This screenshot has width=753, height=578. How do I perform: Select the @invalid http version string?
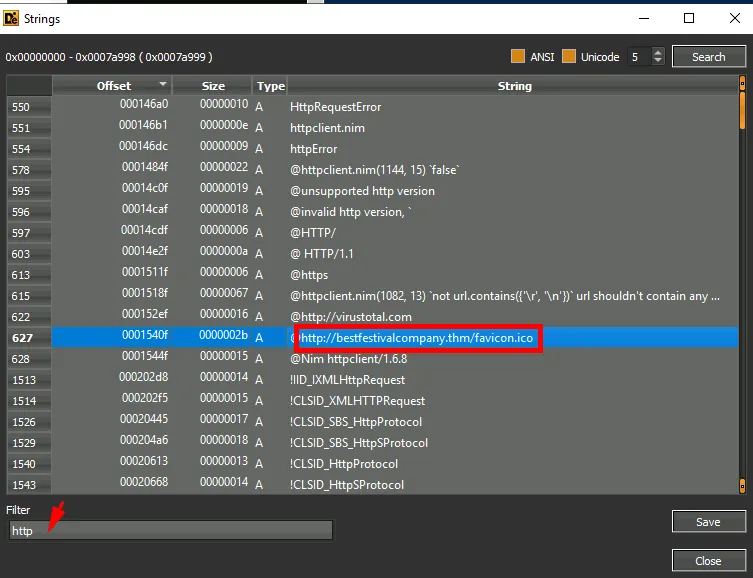(351, 212)
